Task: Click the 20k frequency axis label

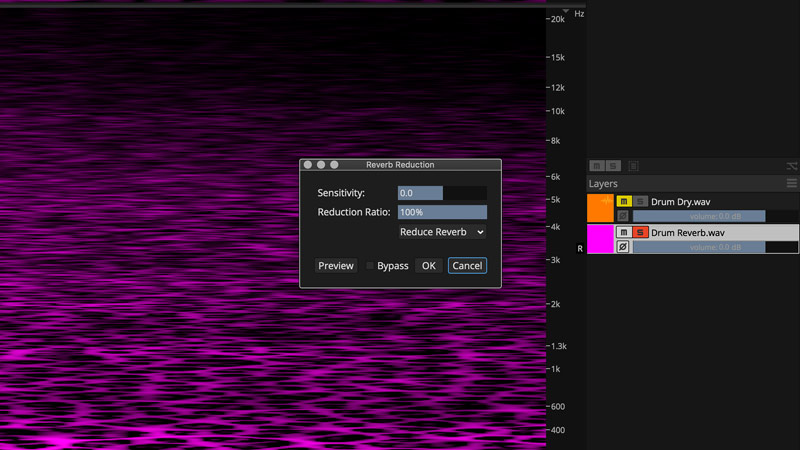Action: click(x=558, y=19)
